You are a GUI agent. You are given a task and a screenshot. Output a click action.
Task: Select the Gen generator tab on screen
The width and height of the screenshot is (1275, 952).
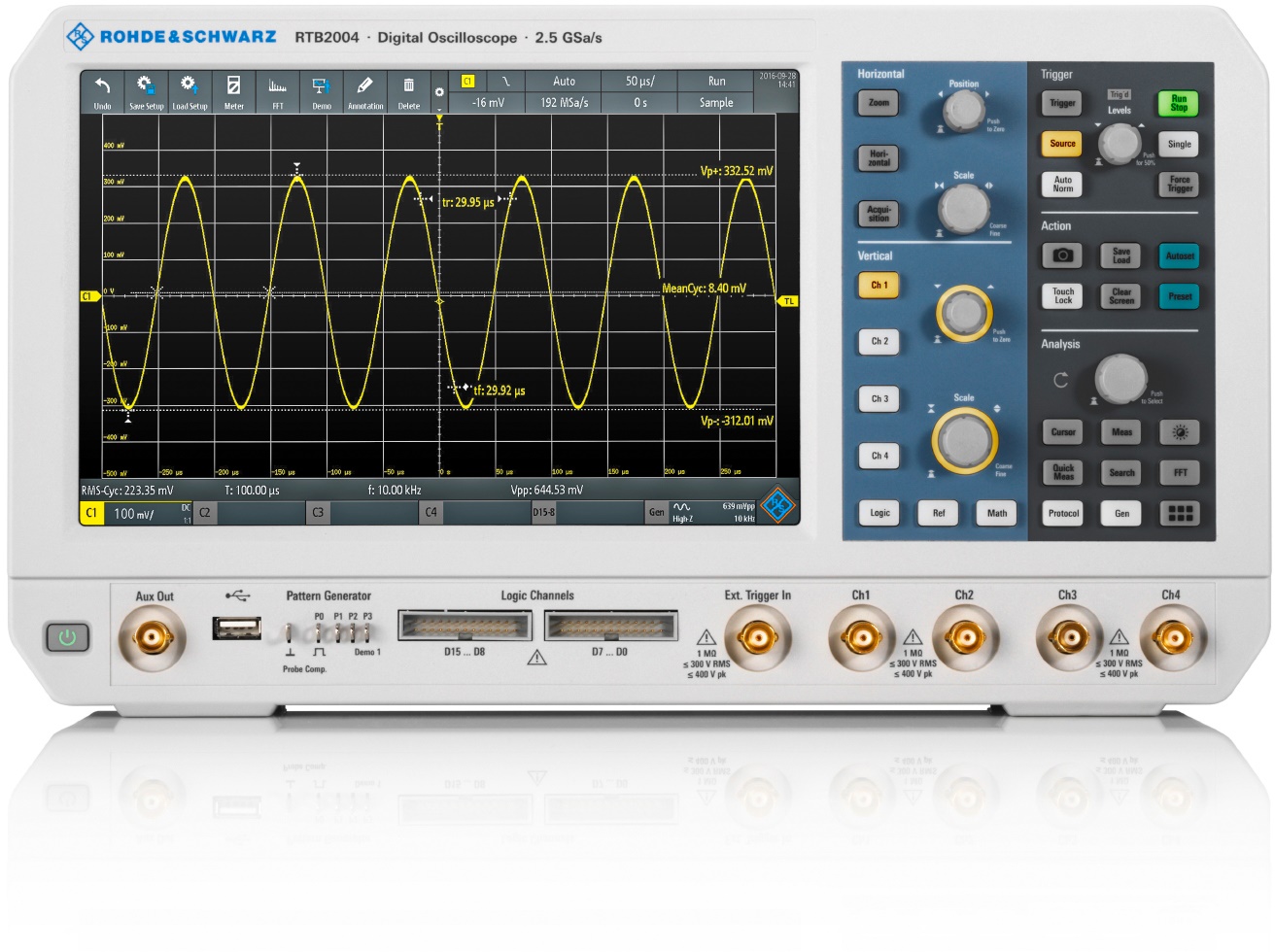657,512
